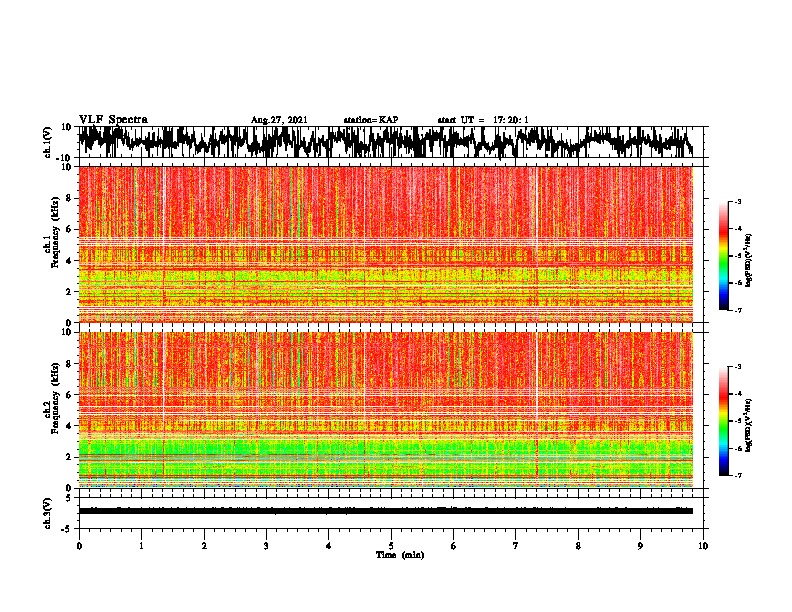Screen dimensions: 792x612
Task: Click the "4" kHz tick of ch.2 spectrogram
Action: point(70,426)
